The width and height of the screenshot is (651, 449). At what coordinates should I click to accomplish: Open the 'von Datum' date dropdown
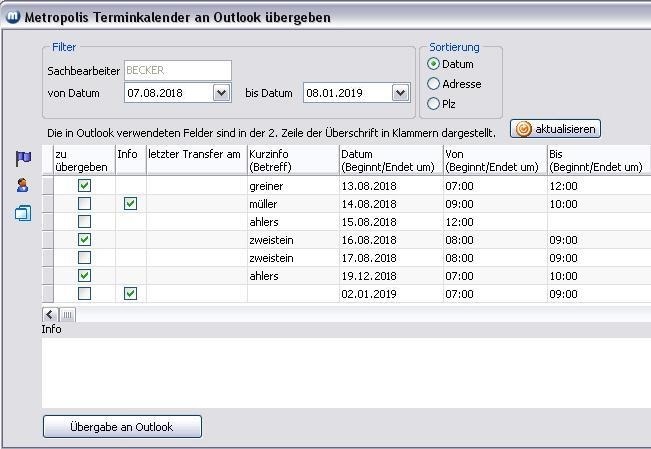221,93
